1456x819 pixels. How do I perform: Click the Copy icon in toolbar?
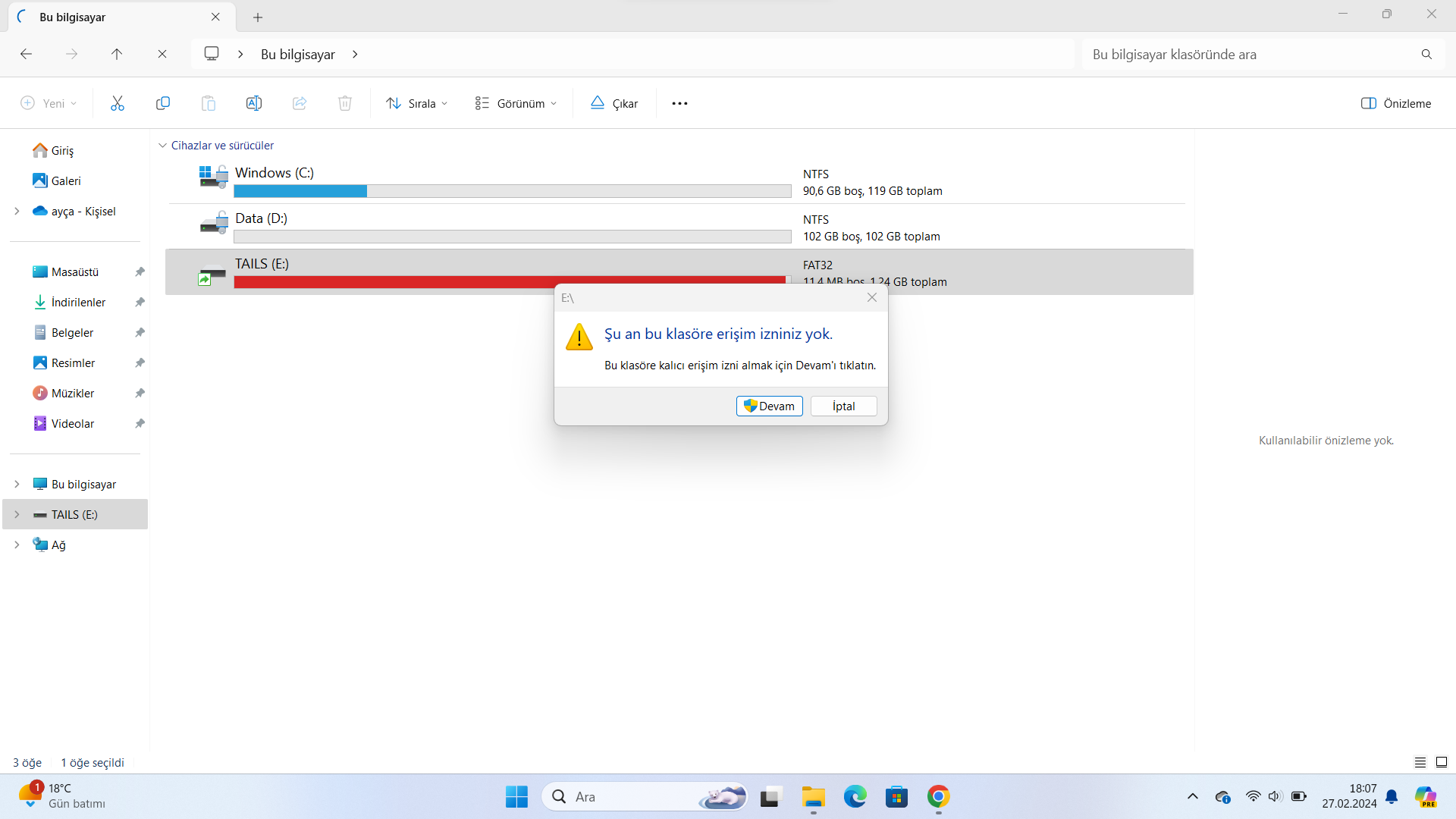pos(162,103)
